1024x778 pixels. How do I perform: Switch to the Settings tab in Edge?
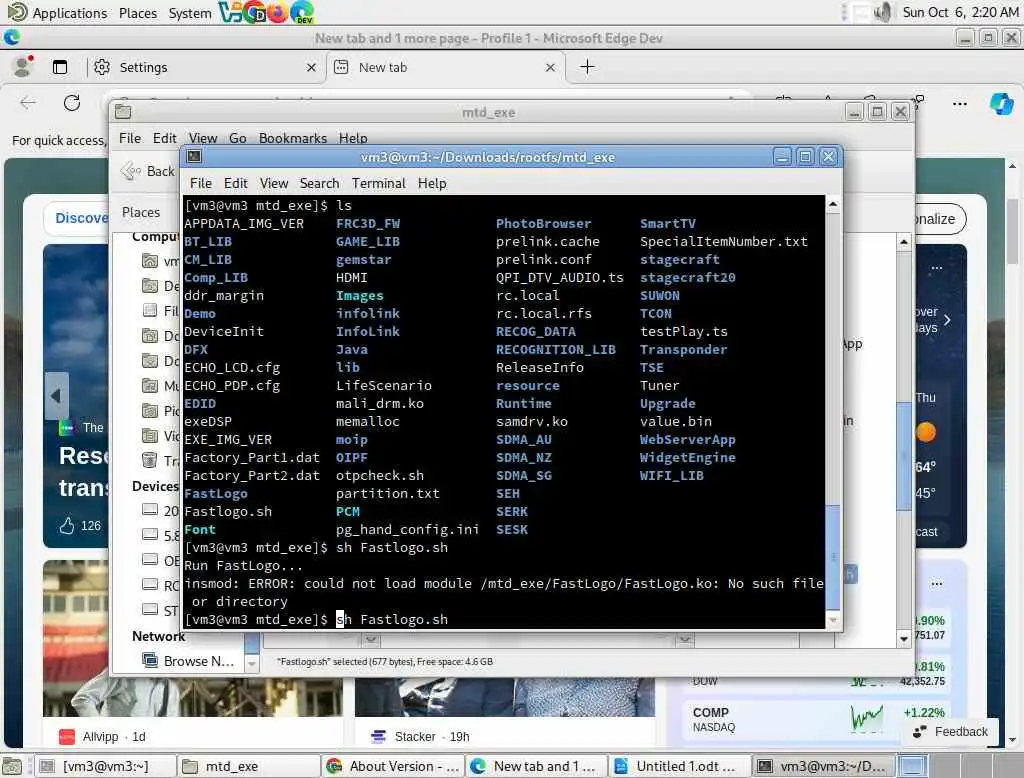(x=204, y=67)
